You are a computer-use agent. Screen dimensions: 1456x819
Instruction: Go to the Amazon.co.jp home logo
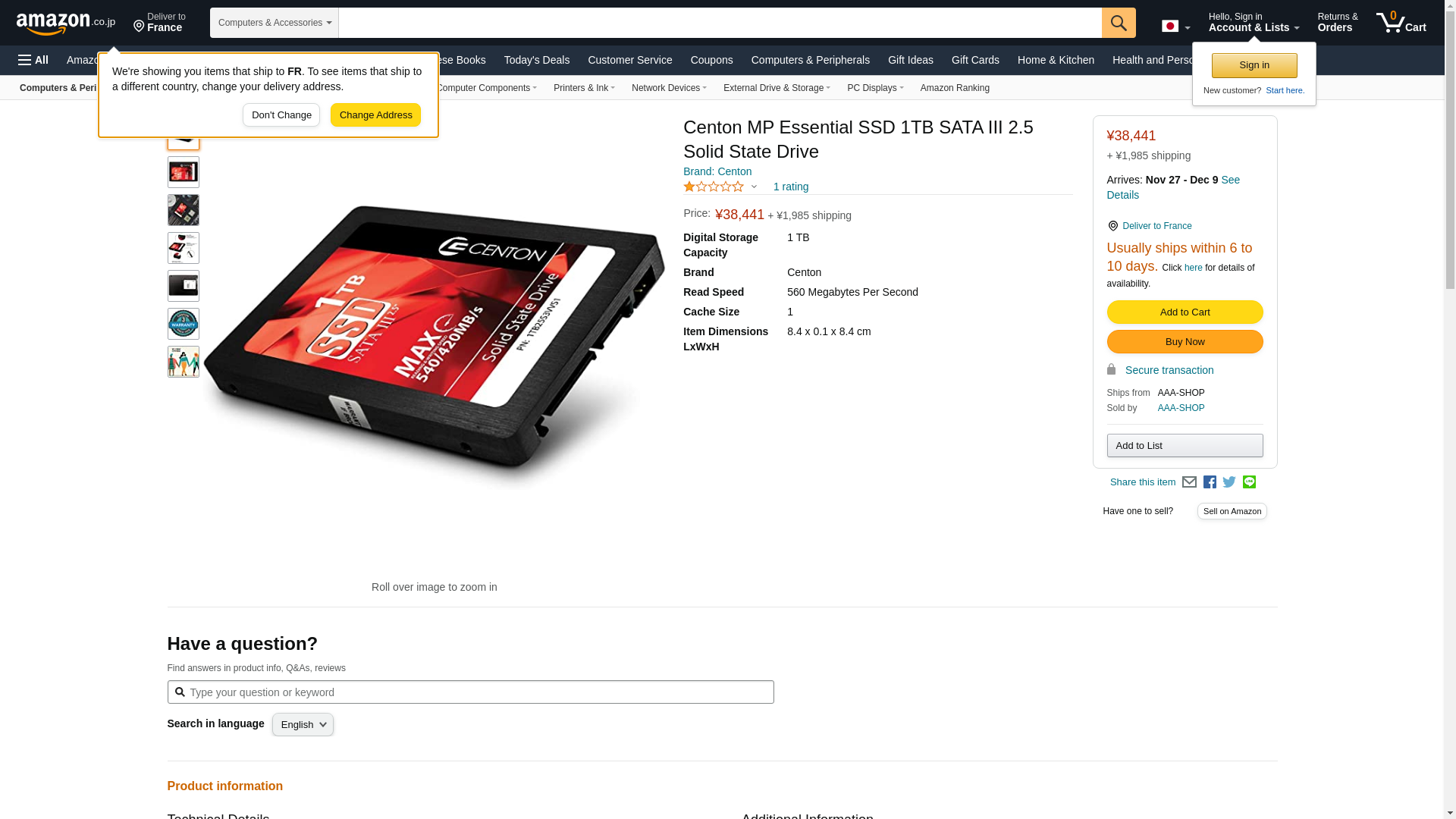(x=66, y=23)
